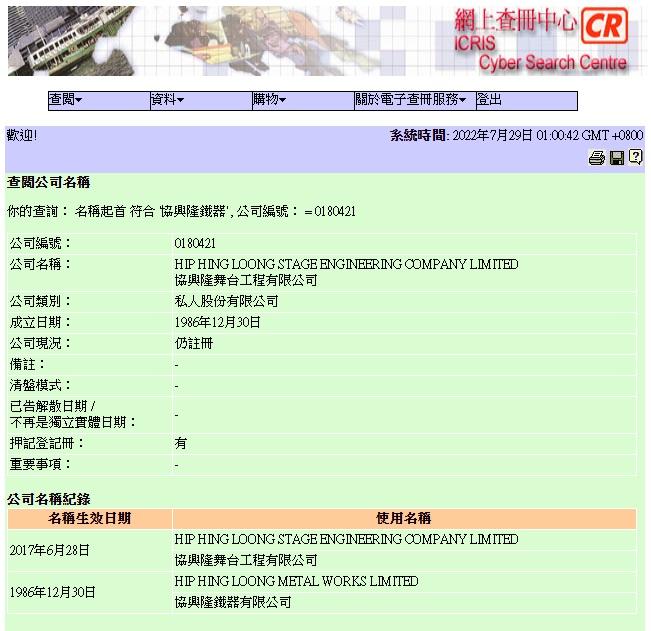Select the 2017年6月28日 name record date
651x631 pixels.
pos(50,550)
